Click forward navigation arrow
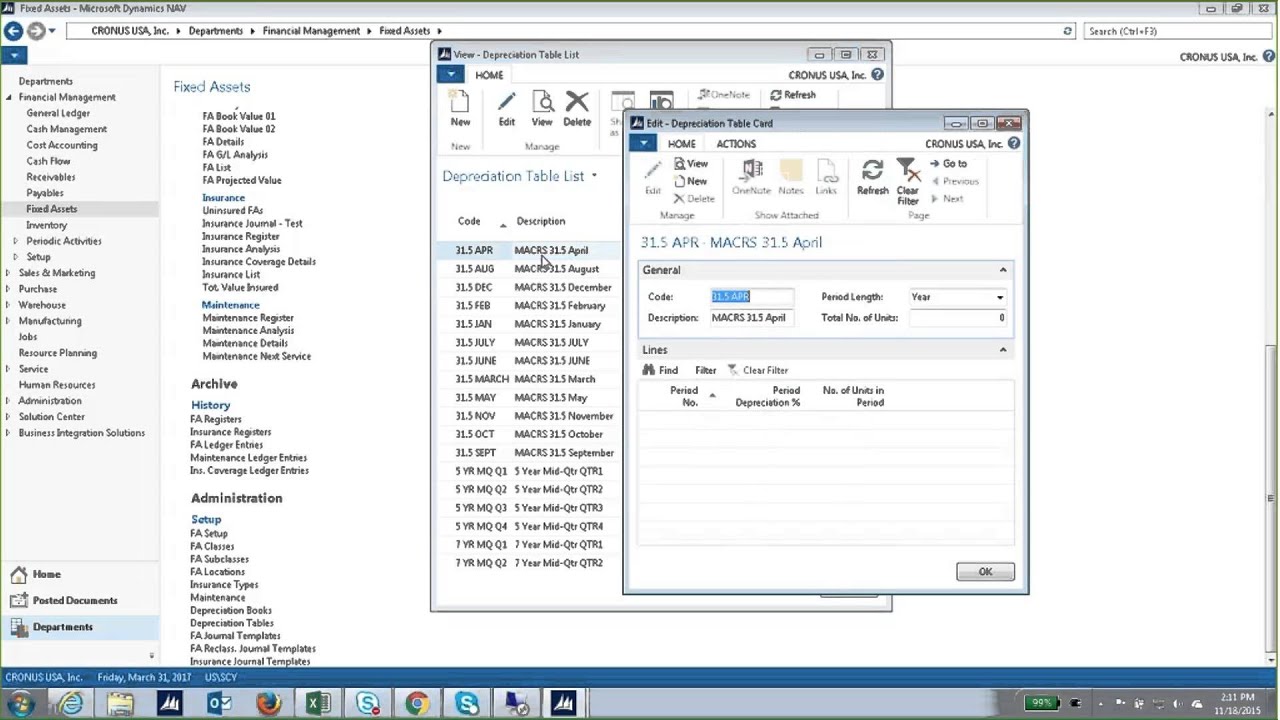Image resolution: width=1280 pixels, height=720 pixels. pos(37,31)
